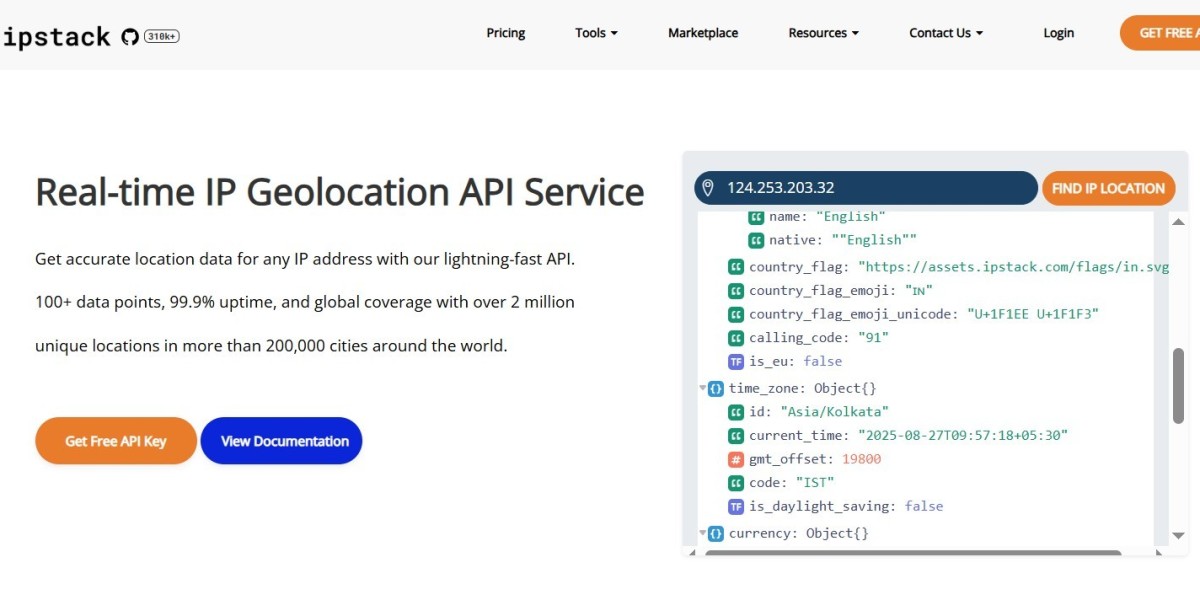Open the Pricing page
This screenshot has width=1200, height=600.
pyautogui.click(x=506, y=33)
